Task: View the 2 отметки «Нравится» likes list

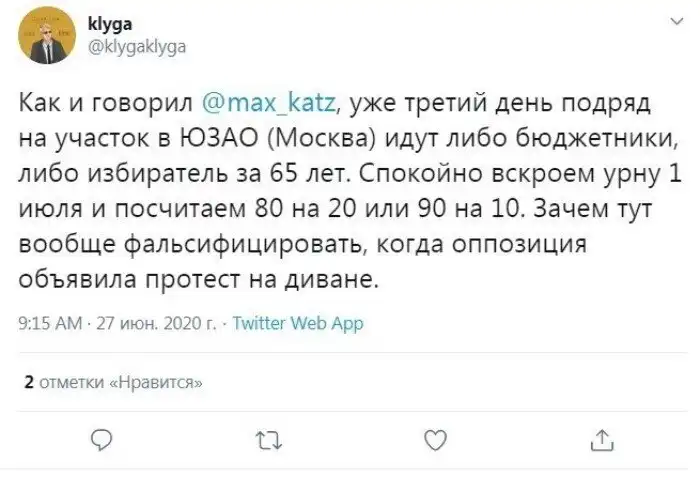Action: point(113,380)
